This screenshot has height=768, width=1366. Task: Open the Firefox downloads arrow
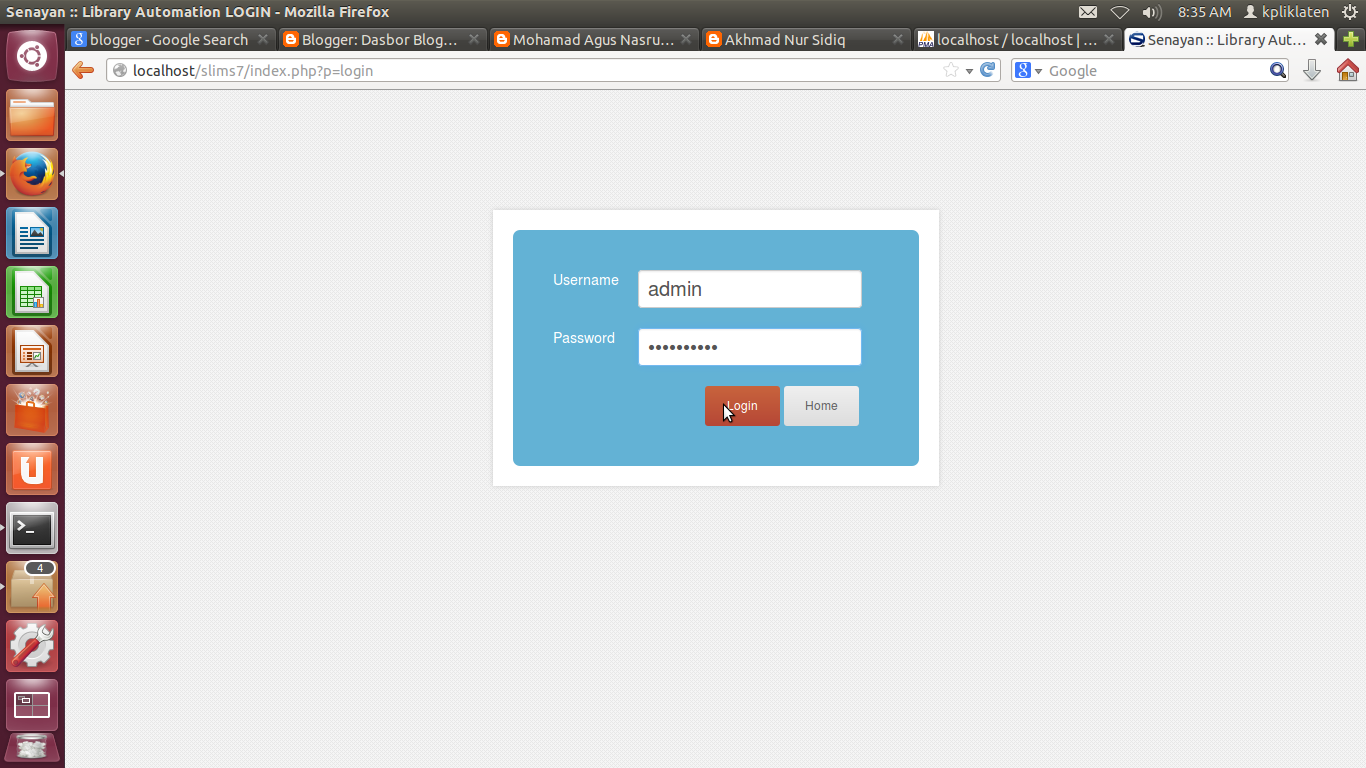point(1312,70)
